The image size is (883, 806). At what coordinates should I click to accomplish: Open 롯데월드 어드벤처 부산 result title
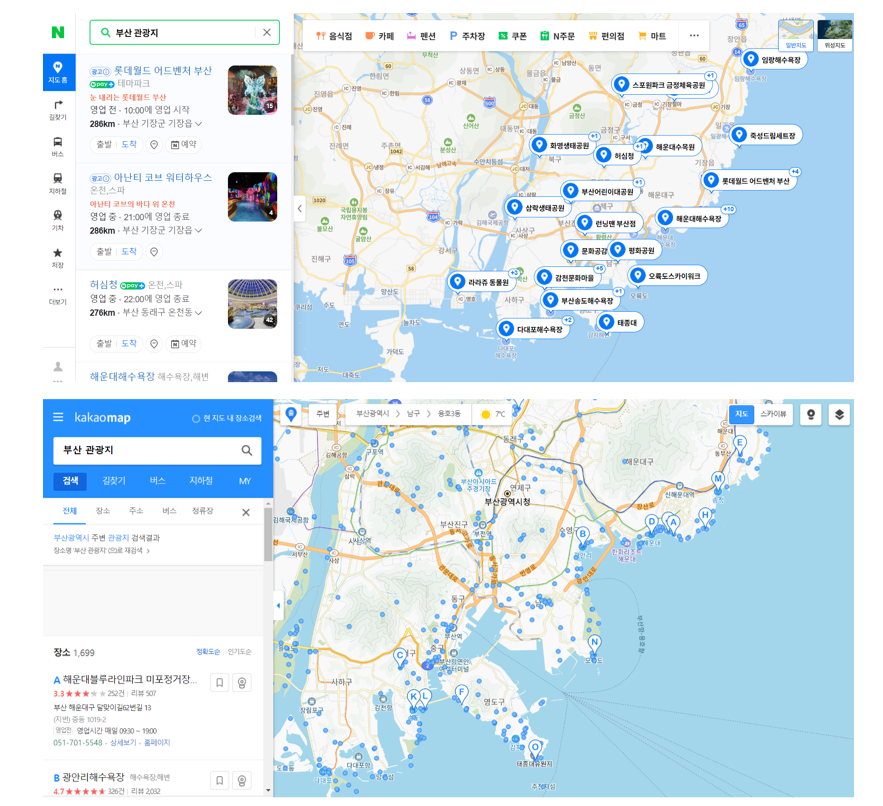click(163, 70)
